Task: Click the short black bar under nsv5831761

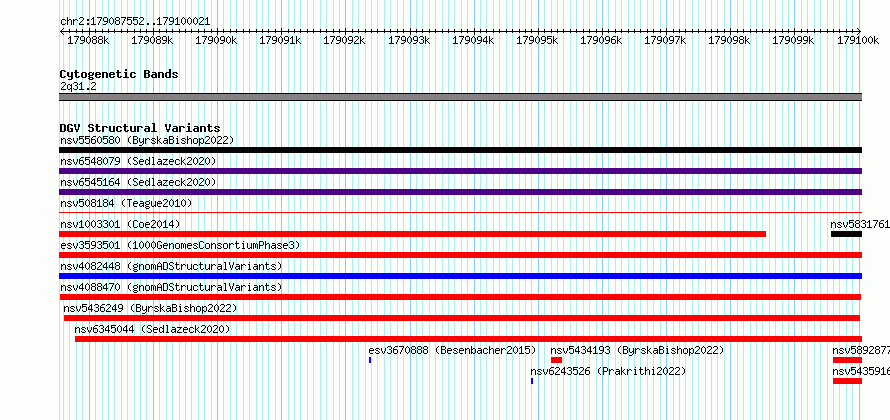Action: pos(846,234)
